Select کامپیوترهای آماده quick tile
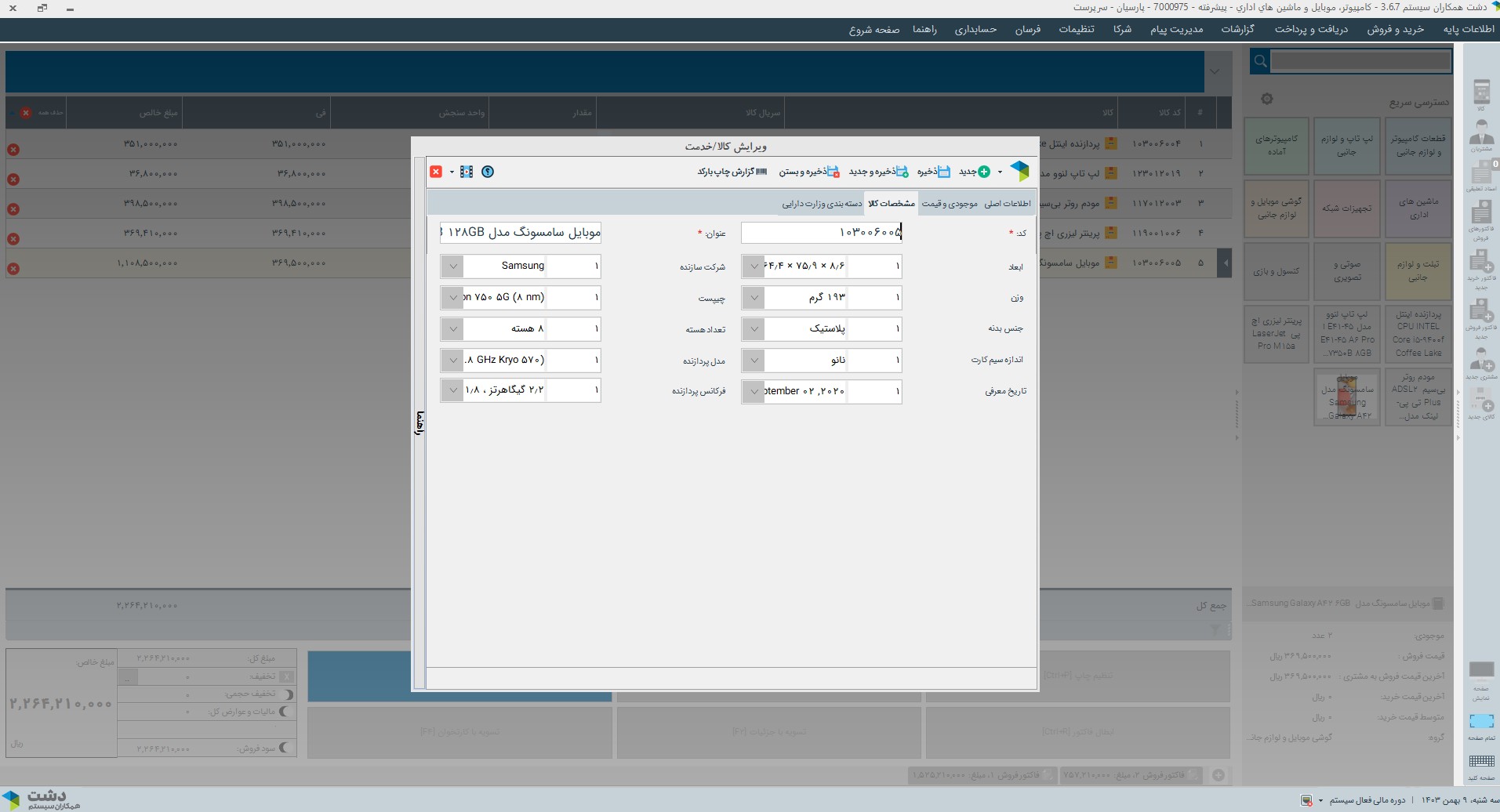1500x812 pixels. pos(1276,145)
